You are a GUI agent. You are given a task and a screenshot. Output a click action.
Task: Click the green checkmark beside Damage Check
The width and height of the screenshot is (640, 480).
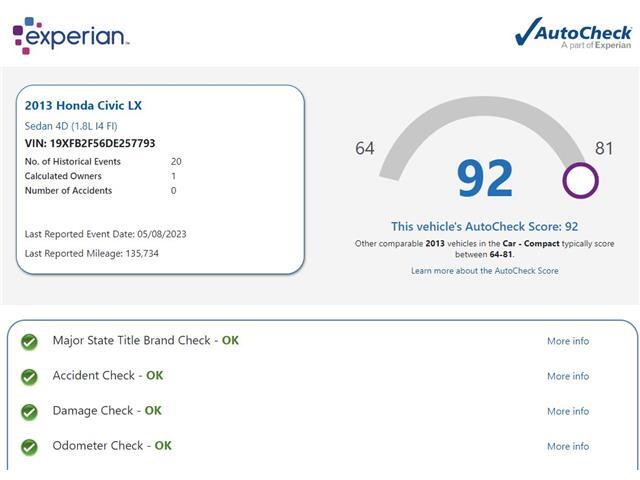click(x=29, y=412)
